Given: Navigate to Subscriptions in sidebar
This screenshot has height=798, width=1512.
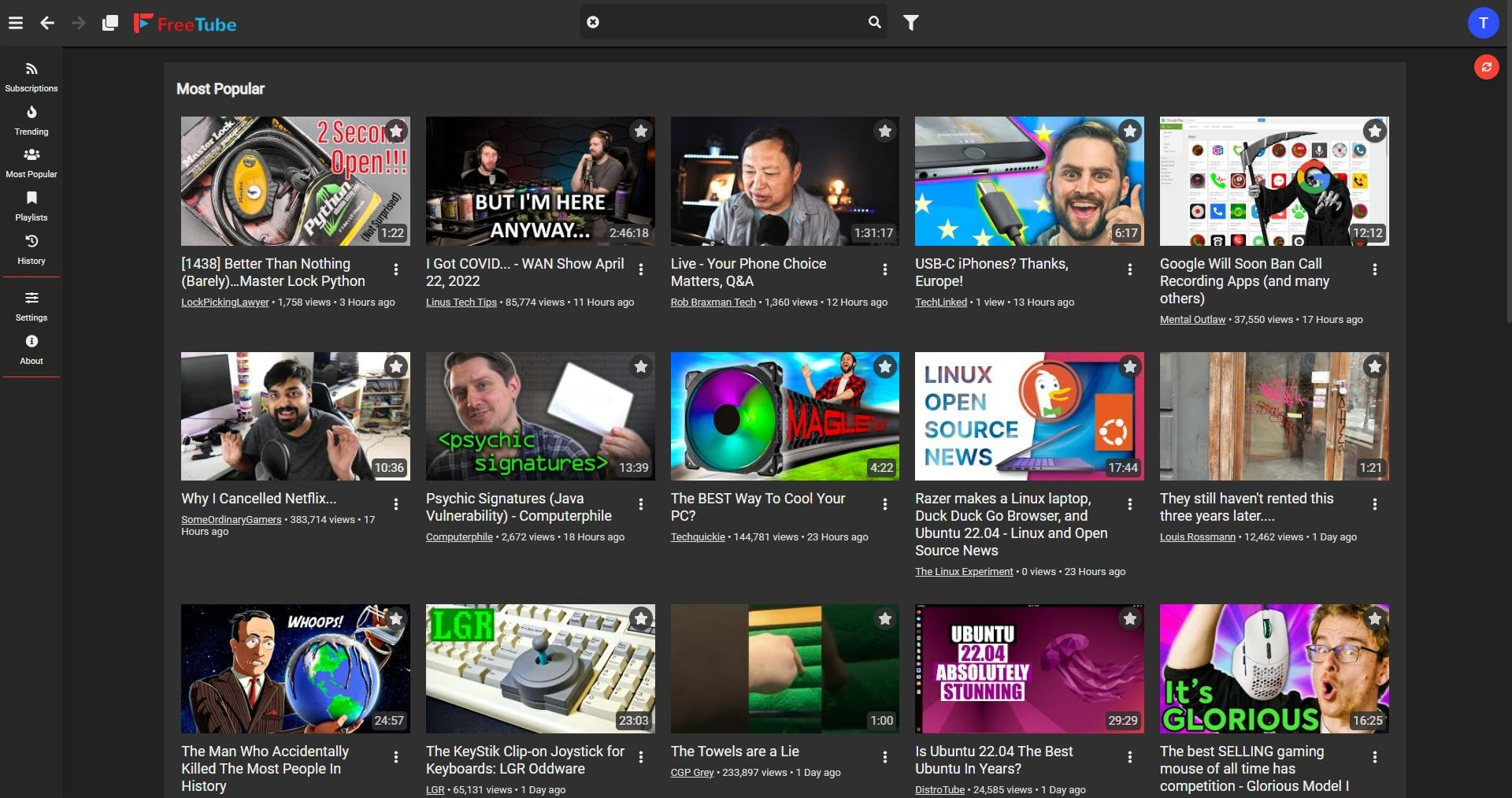Looking at the screenshot, I should tap(31, 77).
